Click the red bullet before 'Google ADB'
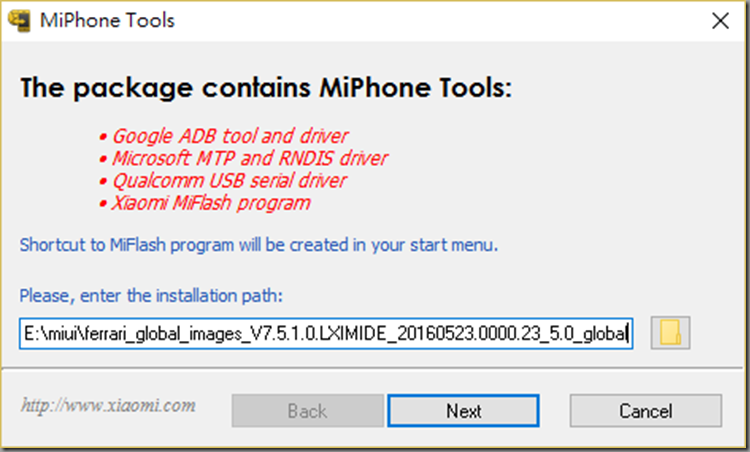This screenshot has width=750, height=452. coord(103,138)
